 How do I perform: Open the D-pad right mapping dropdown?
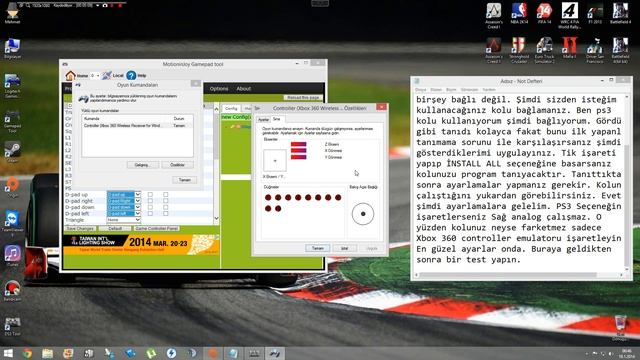pos(124,201)
